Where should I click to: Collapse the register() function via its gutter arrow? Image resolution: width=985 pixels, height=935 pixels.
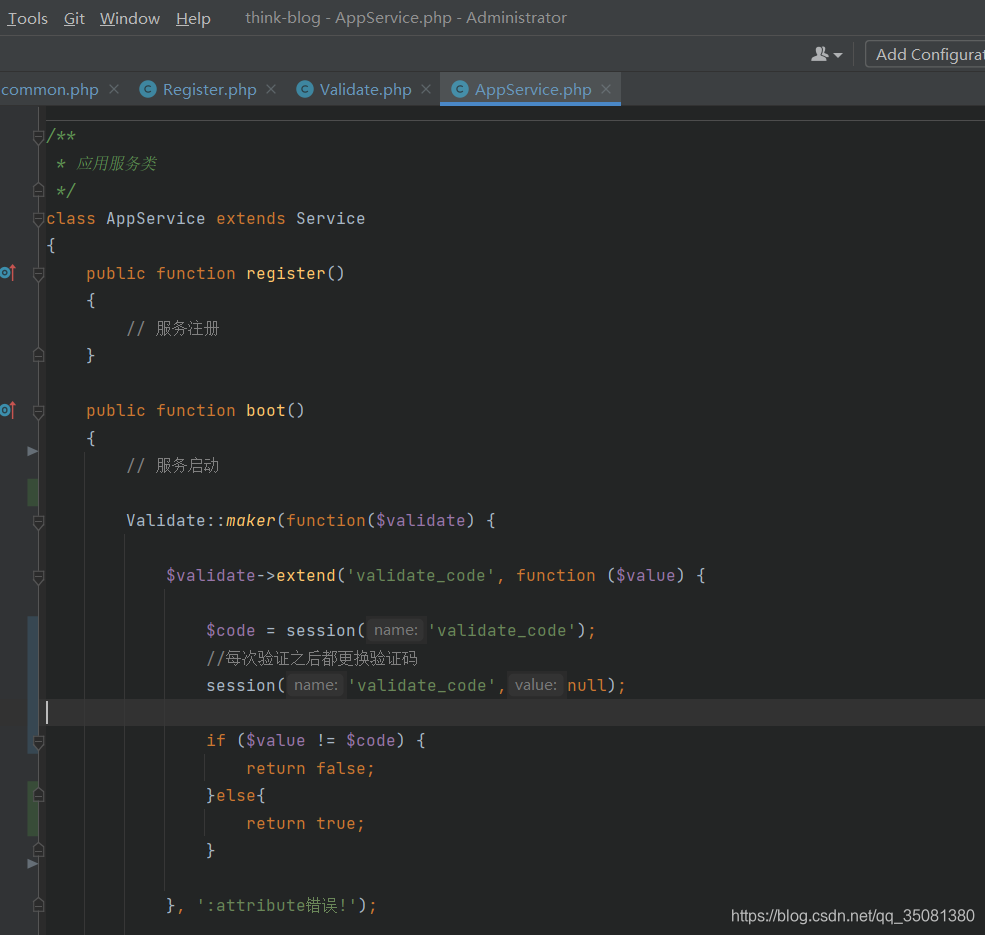tap(37, 271)
